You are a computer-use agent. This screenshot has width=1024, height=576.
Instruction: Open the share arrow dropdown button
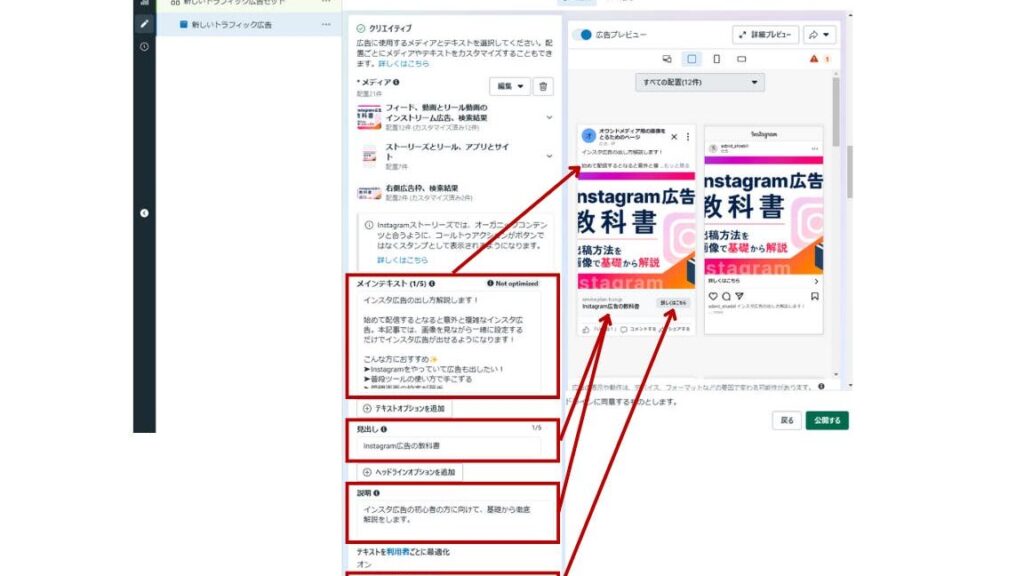pyautogui.click(x=819, y=35)
